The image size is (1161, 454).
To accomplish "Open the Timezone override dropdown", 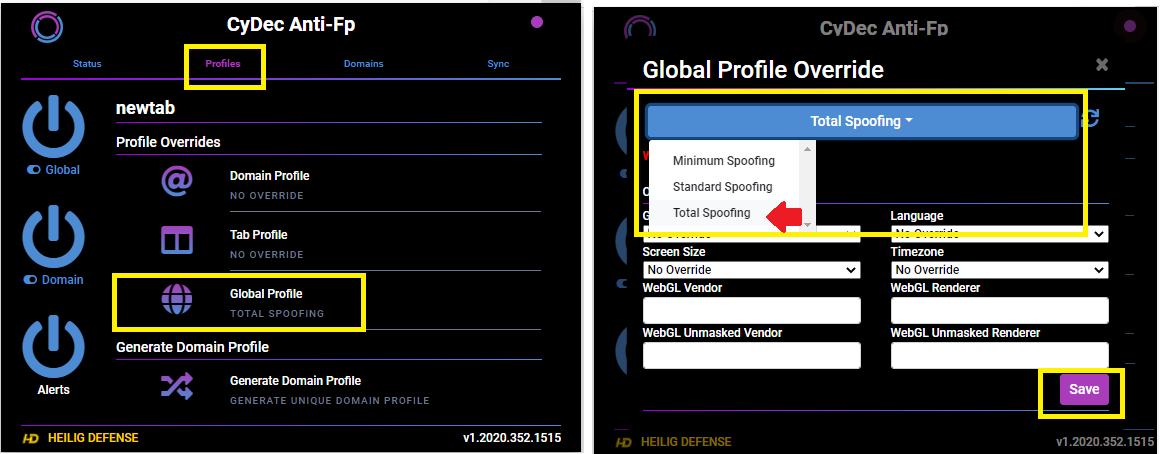I will [x=1000, y=270].
